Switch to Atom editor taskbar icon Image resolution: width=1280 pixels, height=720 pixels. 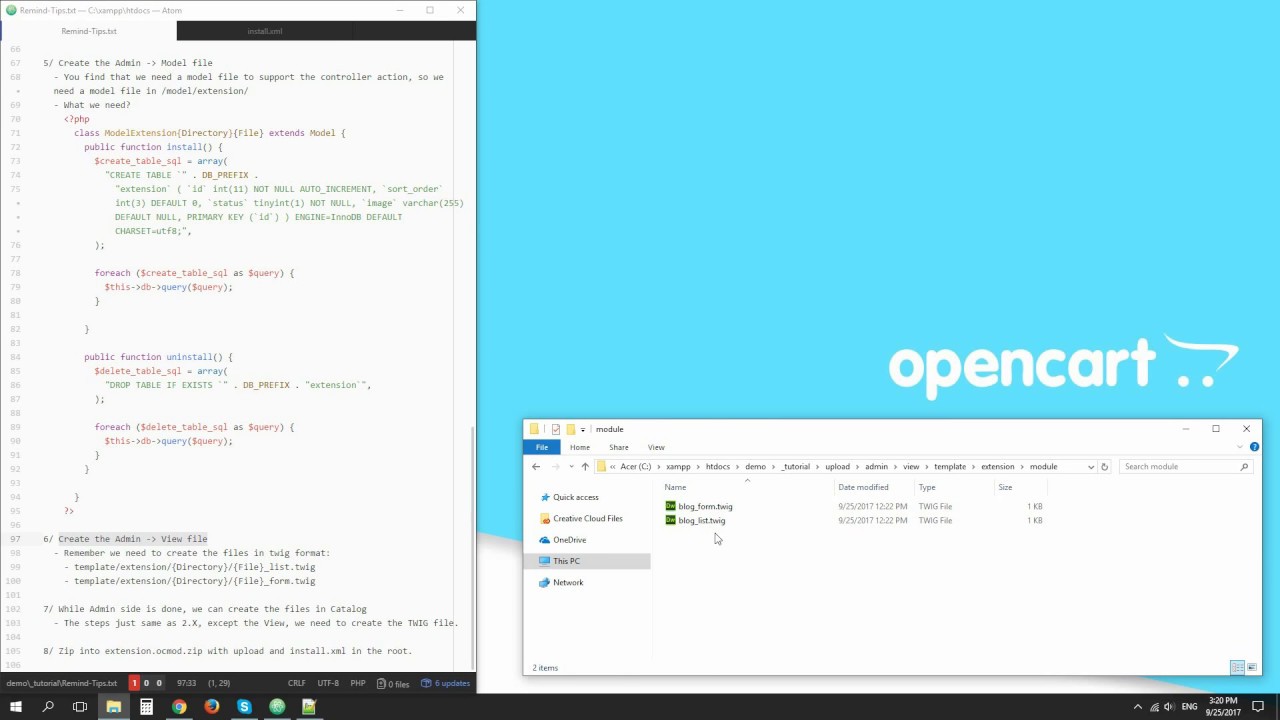[x=277, y=707]
